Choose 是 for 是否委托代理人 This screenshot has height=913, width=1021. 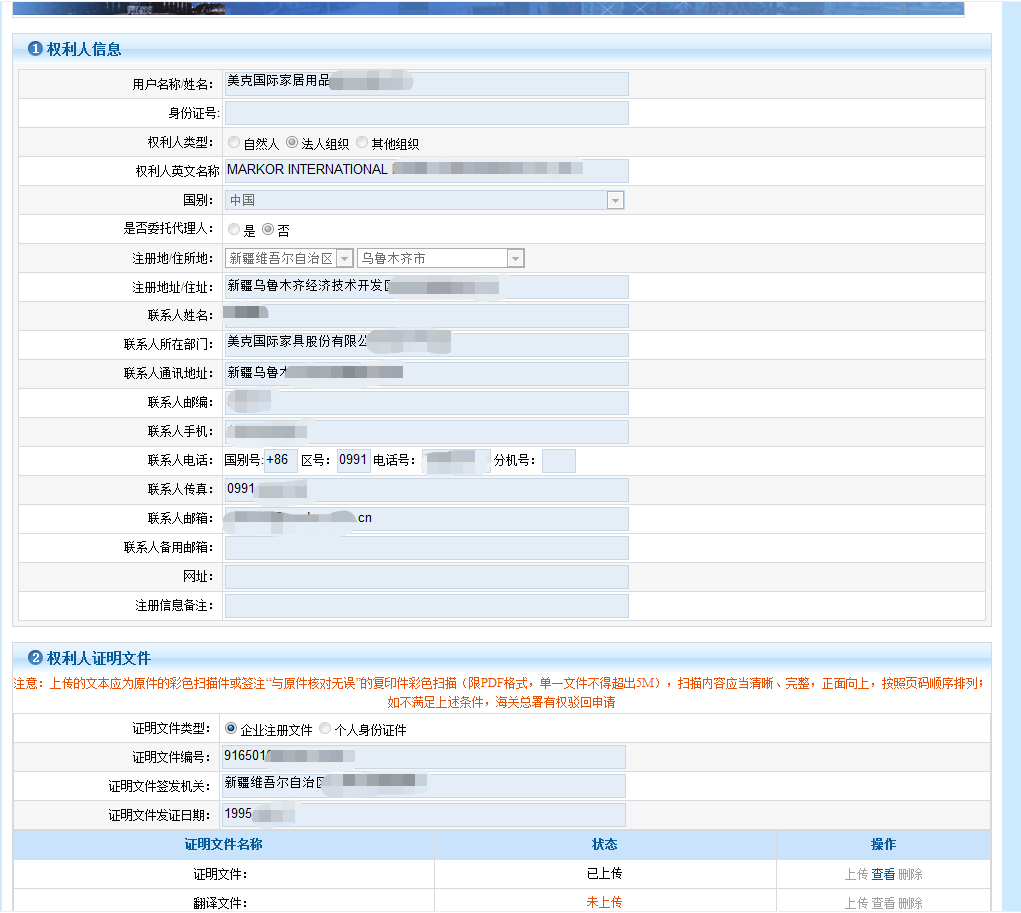(234, 229)
